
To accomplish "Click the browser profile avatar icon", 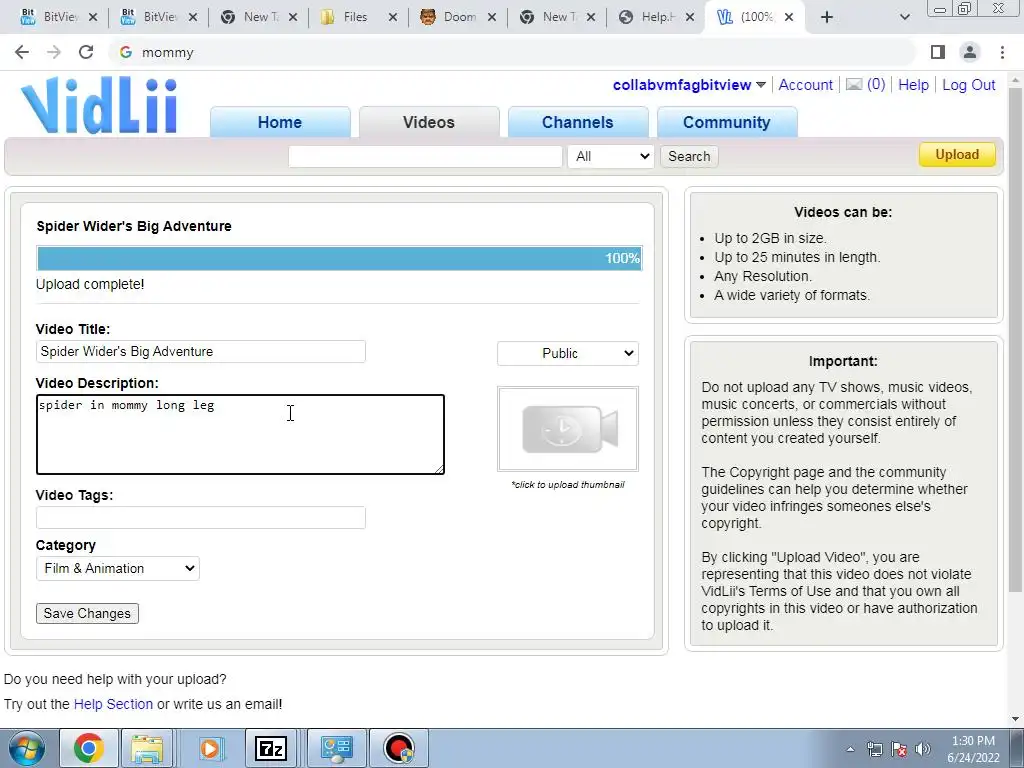I will (x=970, y=52).
